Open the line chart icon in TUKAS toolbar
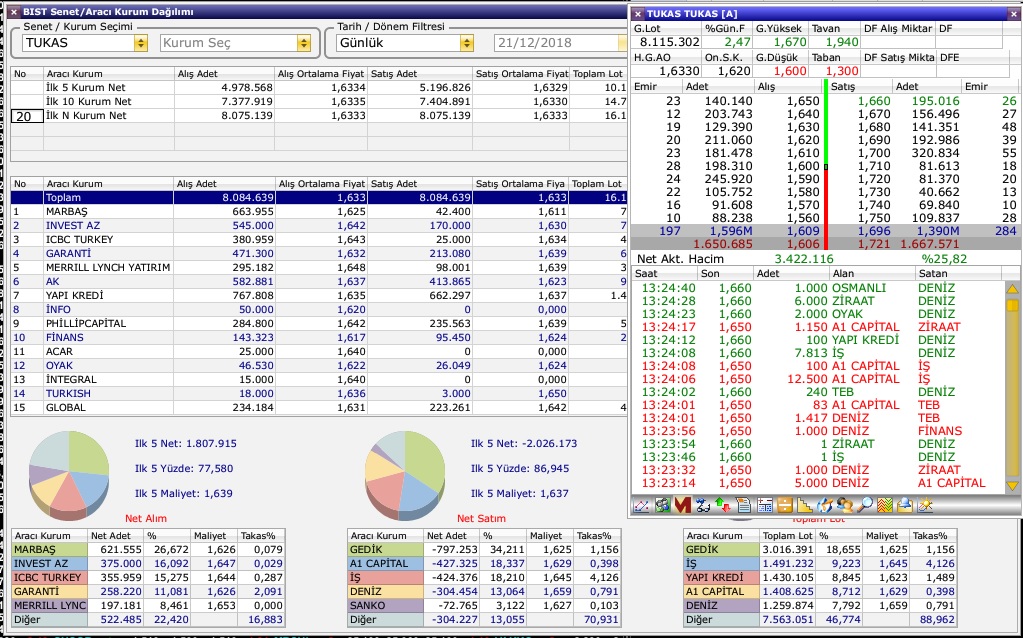The image size is (1023, 638). (641, 505)
